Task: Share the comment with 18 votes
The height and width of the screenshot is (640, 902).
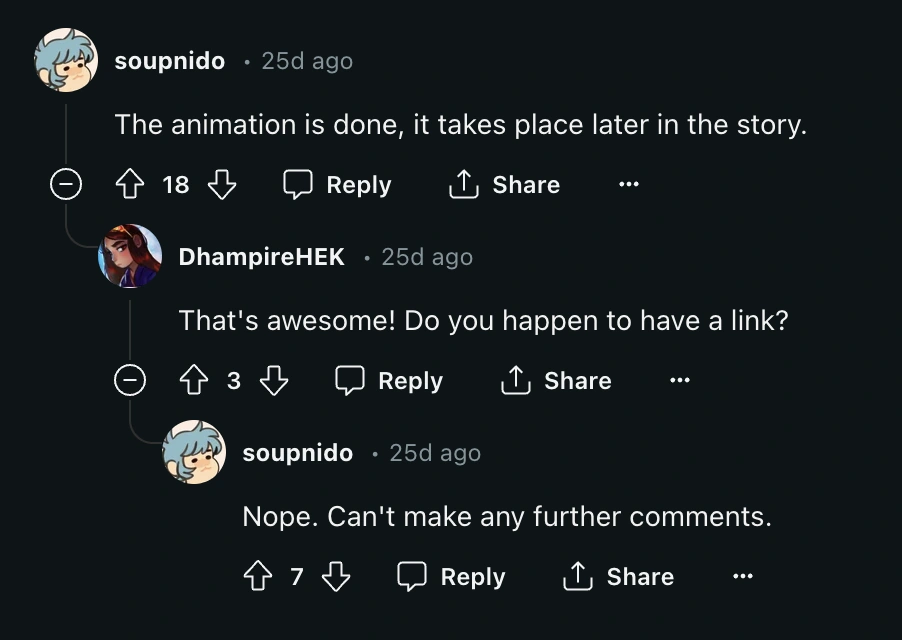Action: tap(503, 185)
